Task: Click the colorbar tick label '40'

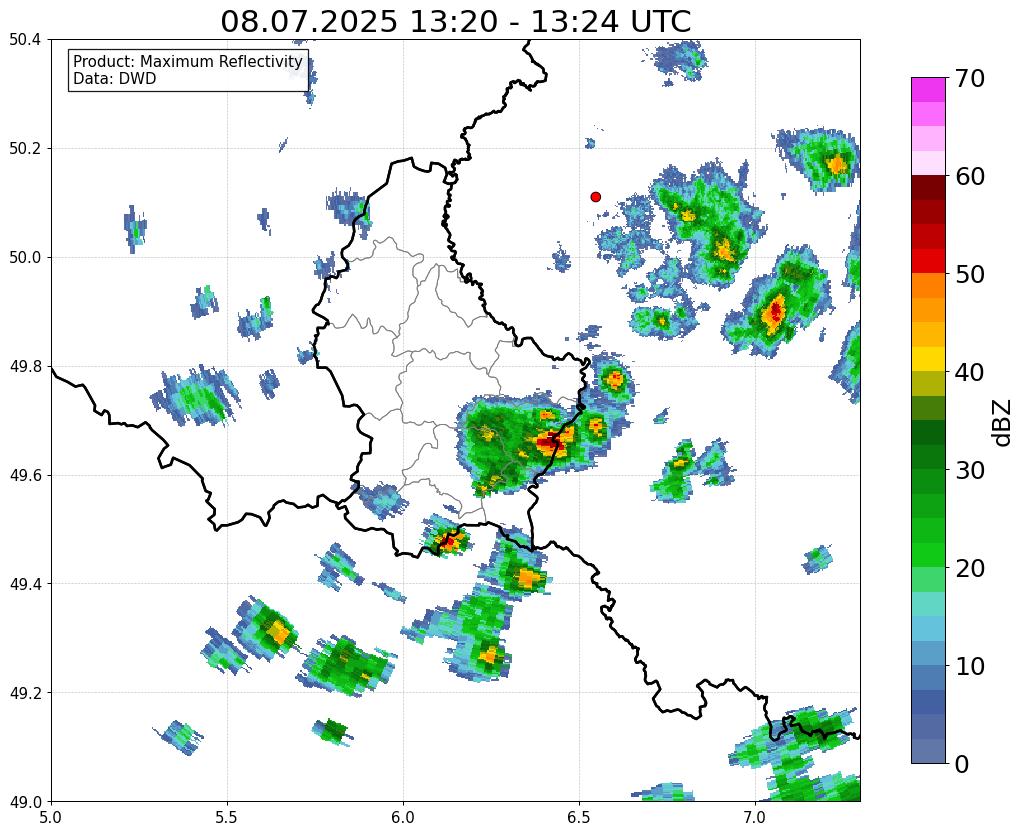Action: (x=968, y=372)
